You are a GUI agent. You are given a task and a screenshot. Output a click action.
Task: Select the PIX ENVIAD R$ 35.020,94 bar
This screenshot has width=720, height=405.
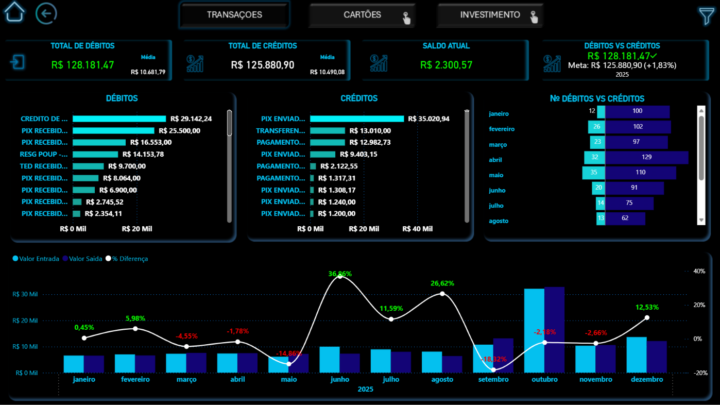(357, 119)
